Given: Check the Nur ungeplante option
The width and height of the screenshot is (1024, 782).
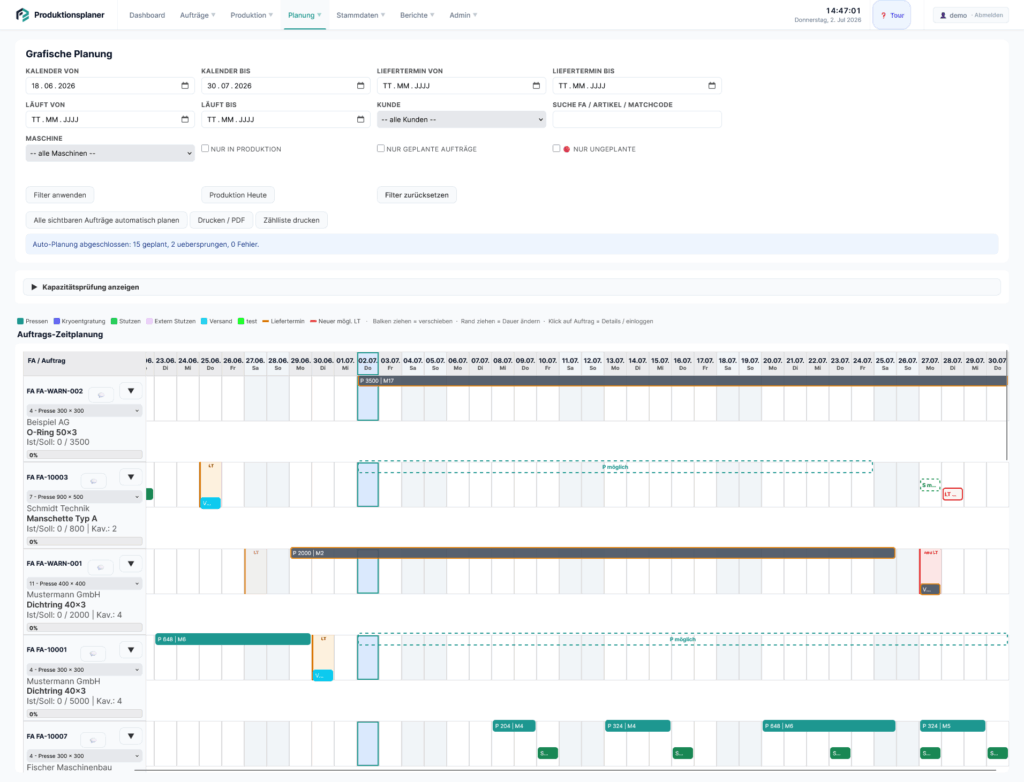Looking at the screenshot, I should [556, 148].
